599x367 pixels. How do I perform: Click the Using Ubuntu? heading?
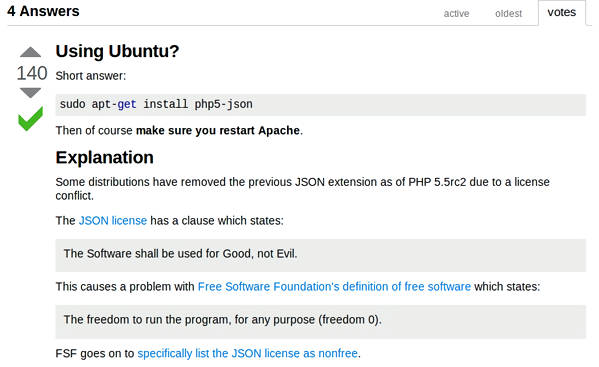pos(117,51)
